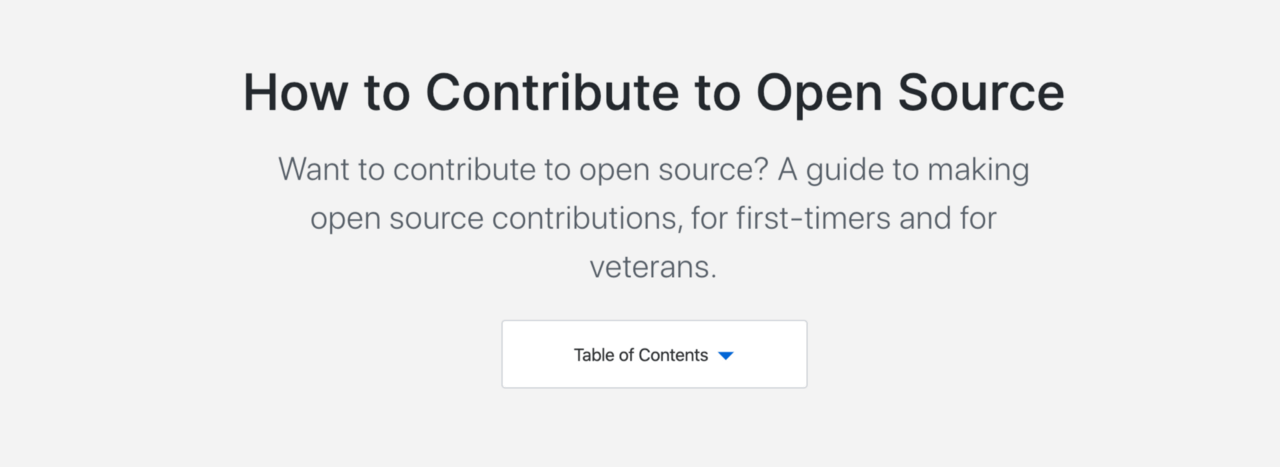Click the word "veterans." in the subtitle
The width and height of the screenshot is (1280, 467).
(654, 267)
